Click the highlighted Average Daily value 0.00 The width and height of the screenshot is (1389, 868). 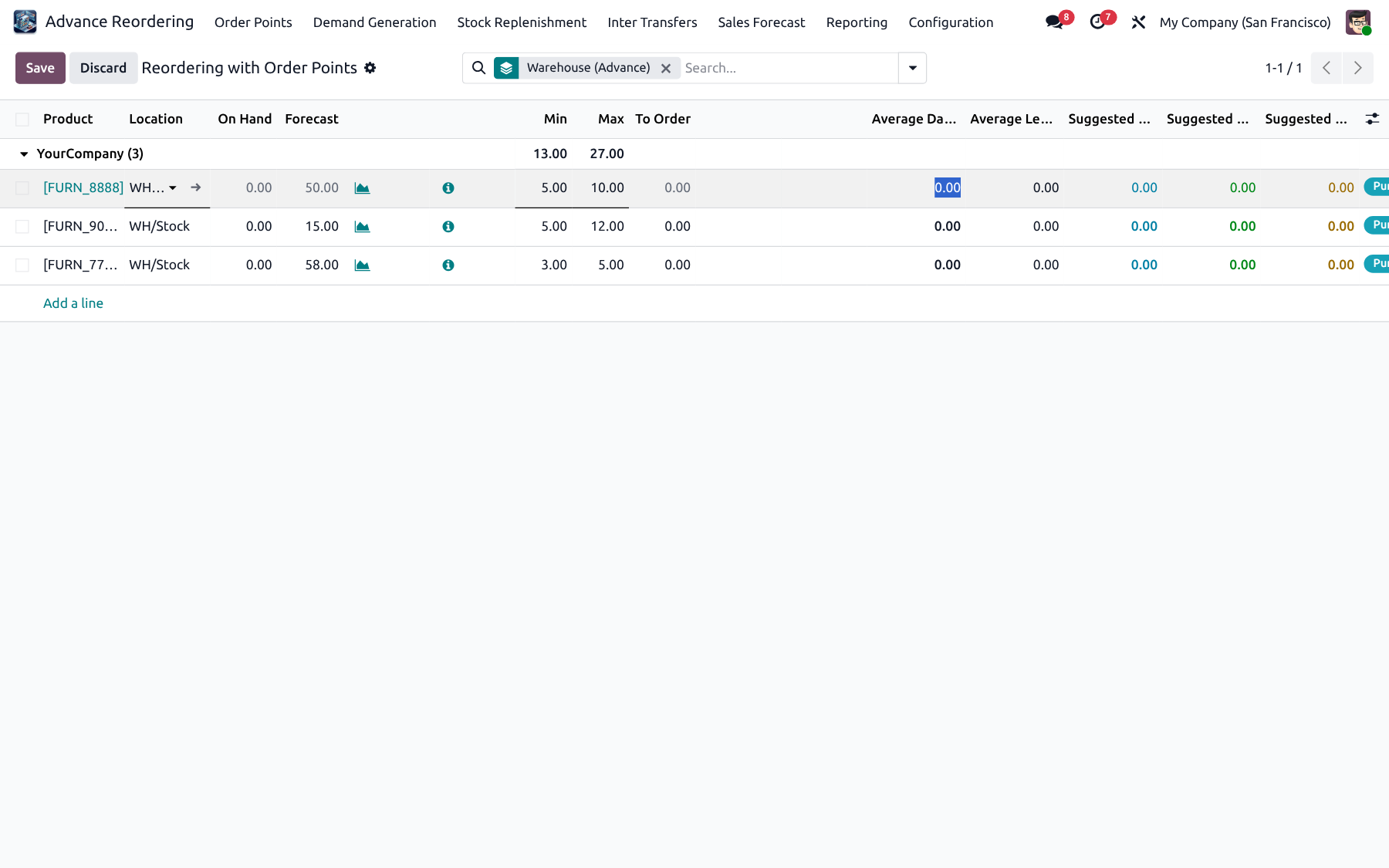coord(948,187)
